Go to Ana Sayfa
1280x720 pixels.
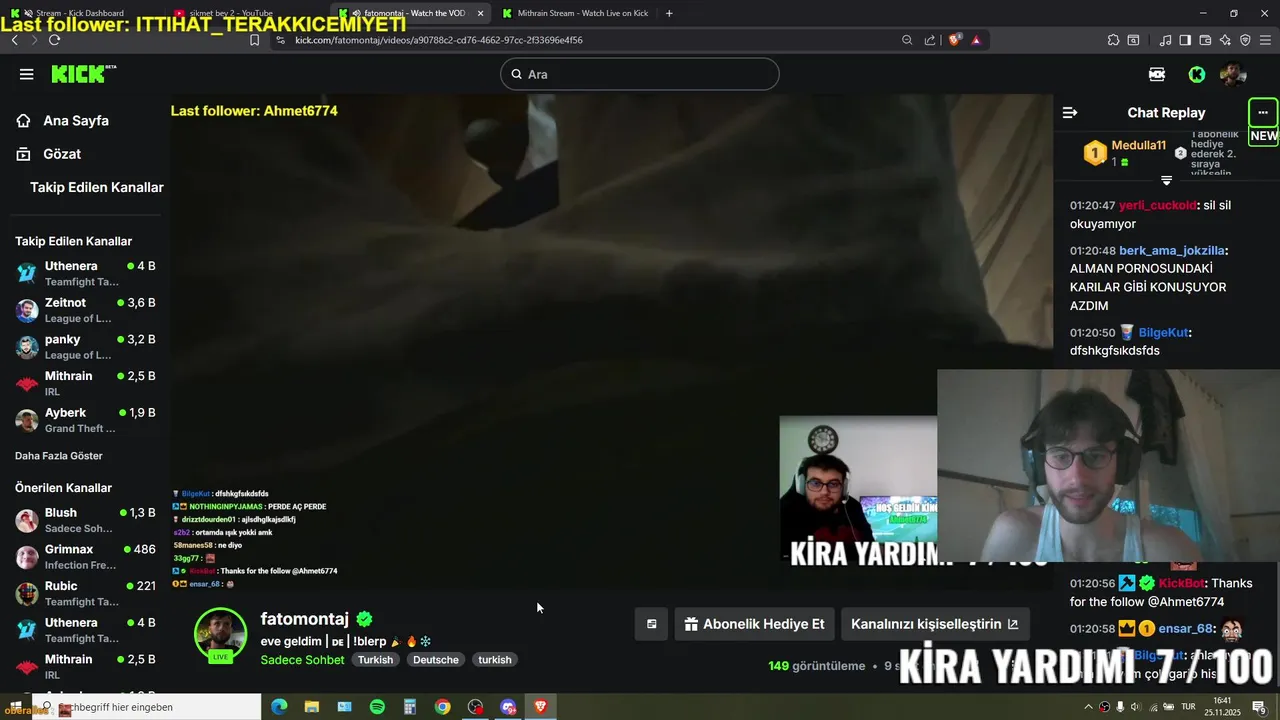coord(63,120)
